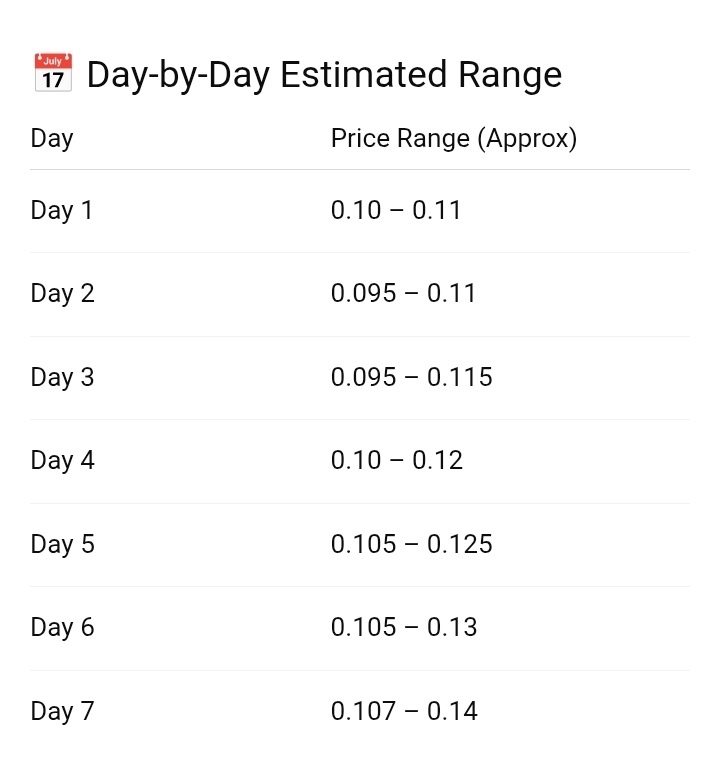Select the 0.095 – 0.115 price range
This screenshot has width=720, height=772.
coord(411,377)
